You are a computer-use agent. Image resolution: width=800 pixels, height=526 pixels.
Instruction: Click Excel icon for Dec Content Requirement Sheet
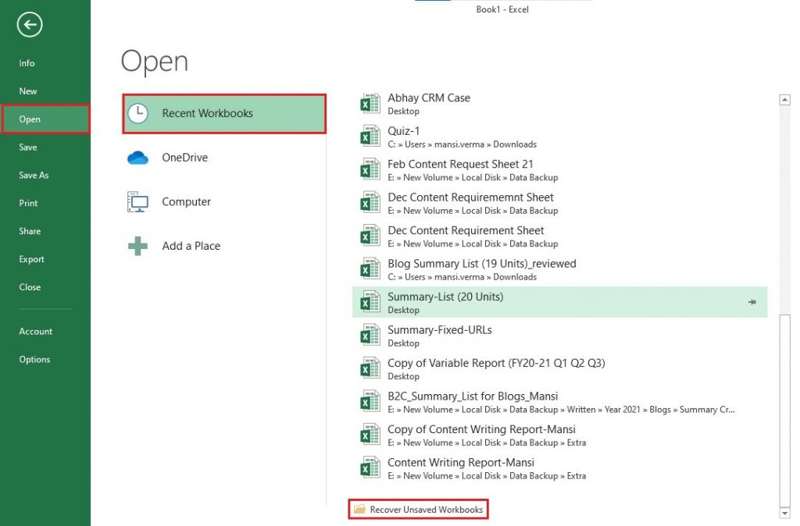(x=370, y=236)
